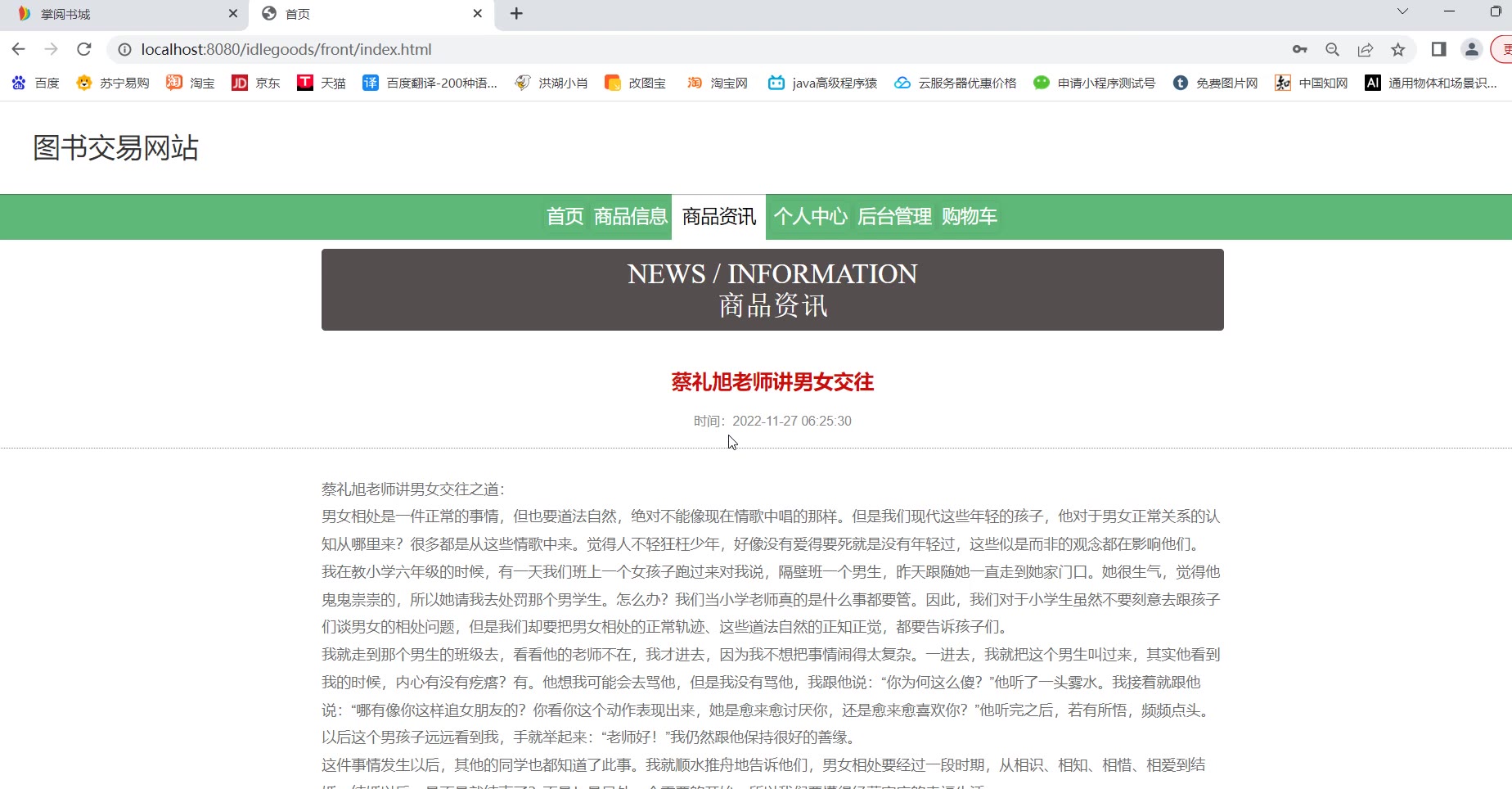
Task: Toggle the browser side panel
Action: (x=1438, y=49)
